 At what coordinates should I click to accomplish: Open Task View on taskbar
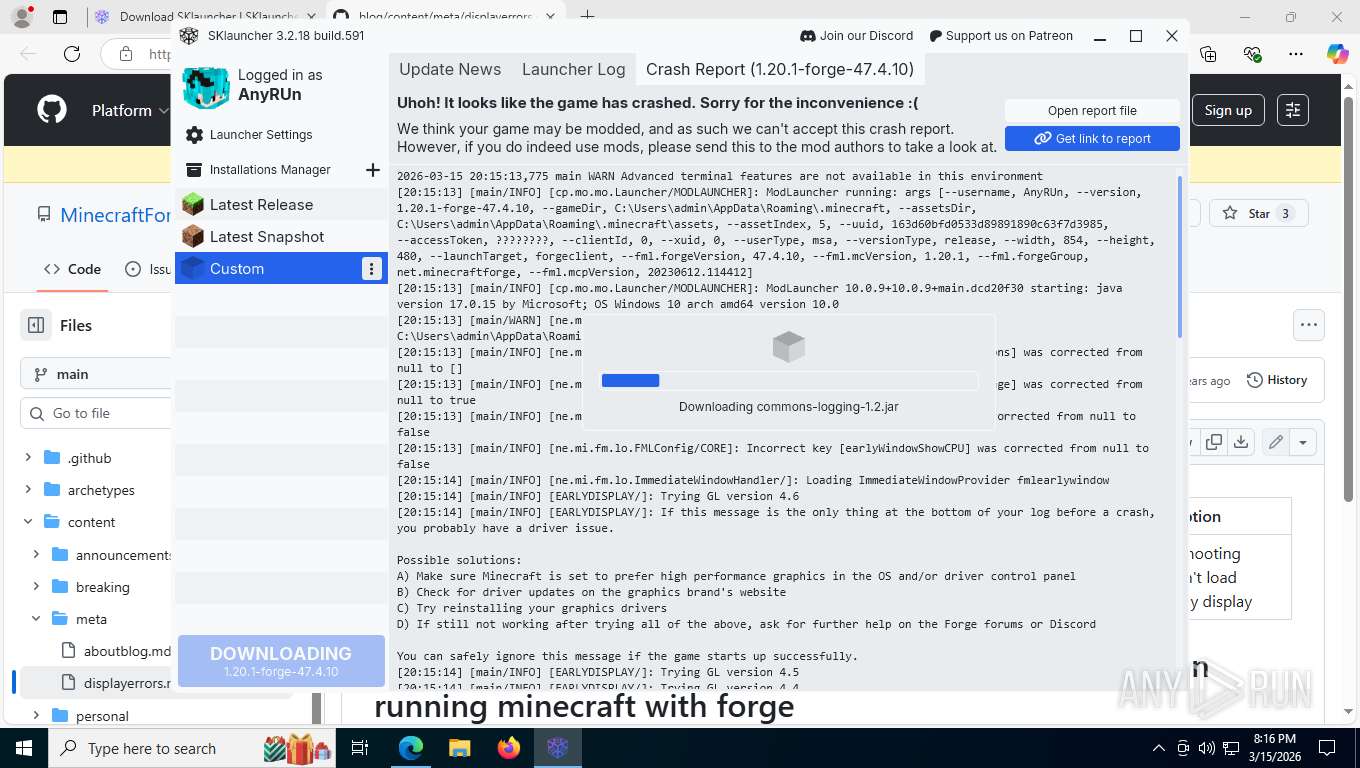pyautogui.click(x=360, y=748)
